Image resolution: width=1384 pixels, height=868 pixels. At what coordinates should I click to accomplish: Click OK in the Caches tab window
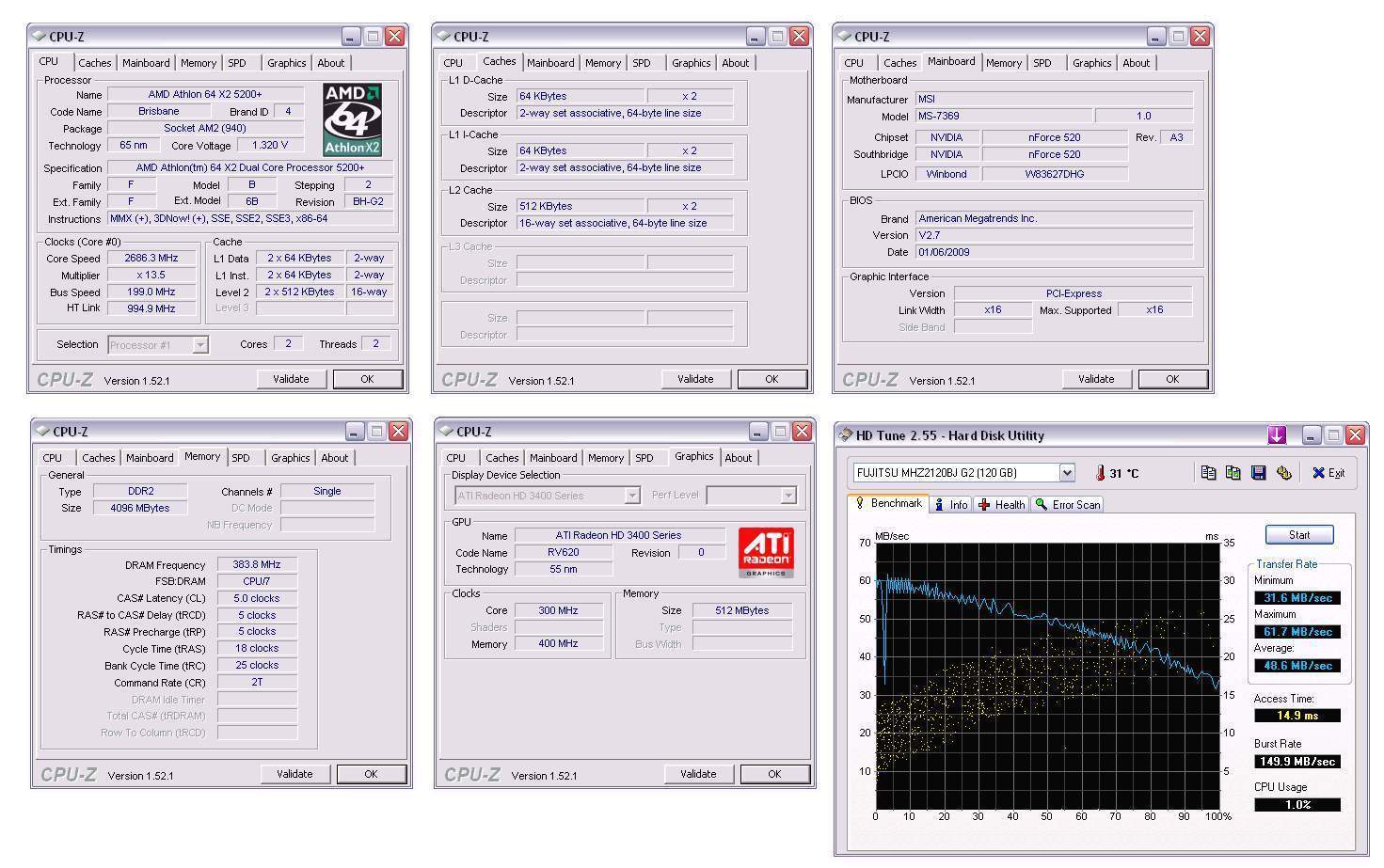coord(772,379)
